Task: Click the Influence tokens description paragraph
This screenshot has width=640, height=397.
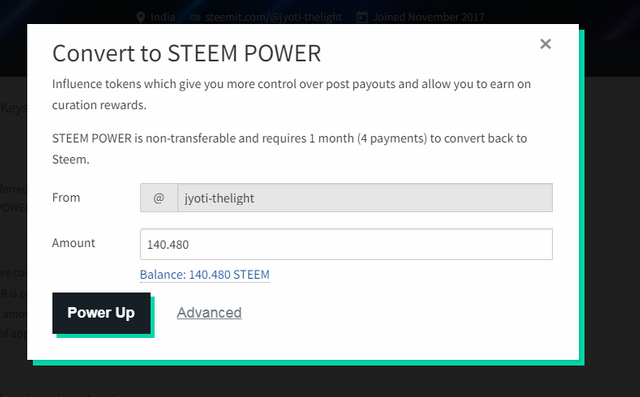Action: pyautogui.click(x=291, y=94)
